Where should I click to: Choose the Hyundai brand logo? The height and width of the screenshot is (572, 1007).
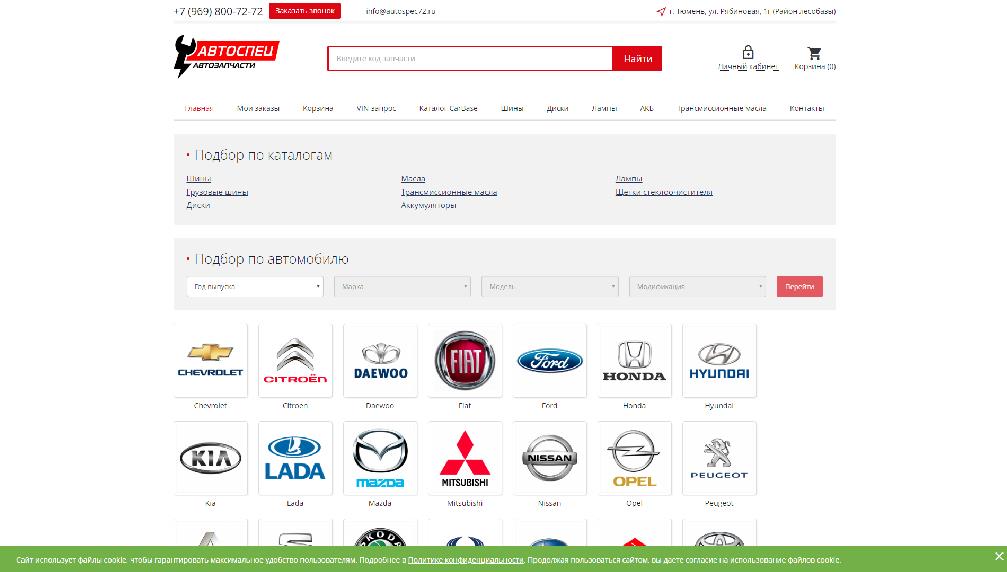(719, 361)
